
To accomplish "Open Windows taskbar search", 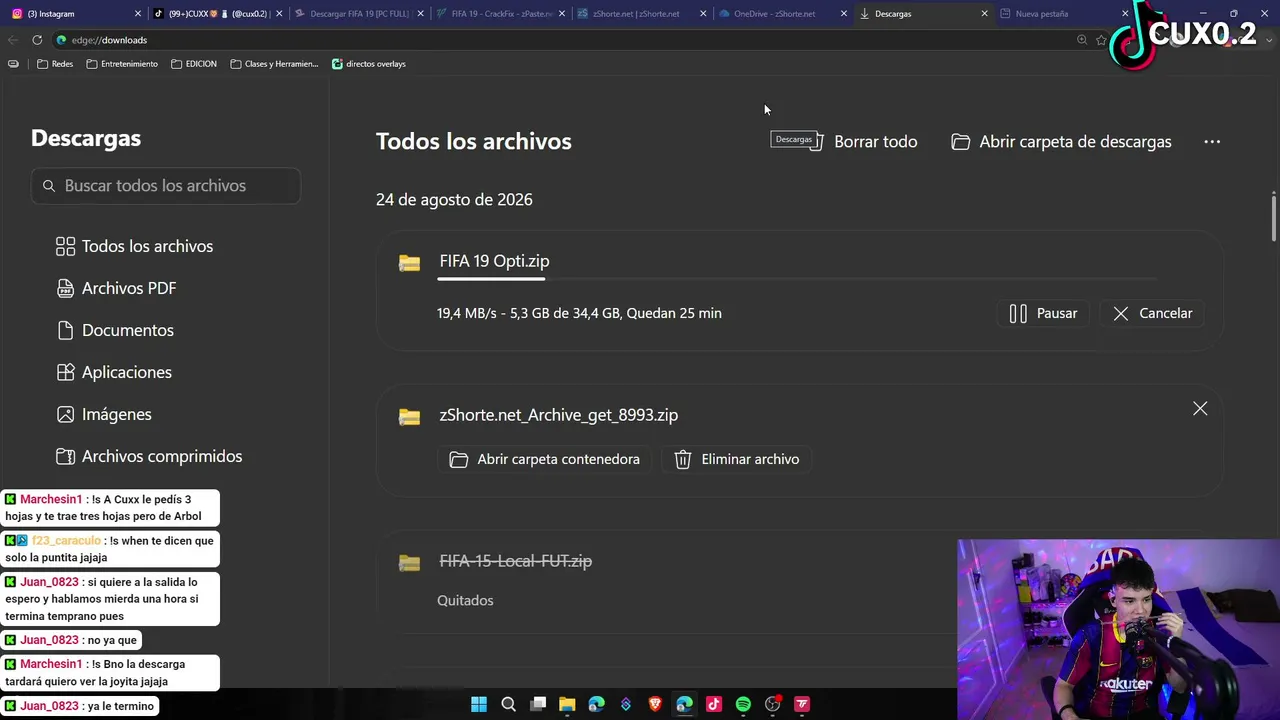I will [x=508, y=704].
